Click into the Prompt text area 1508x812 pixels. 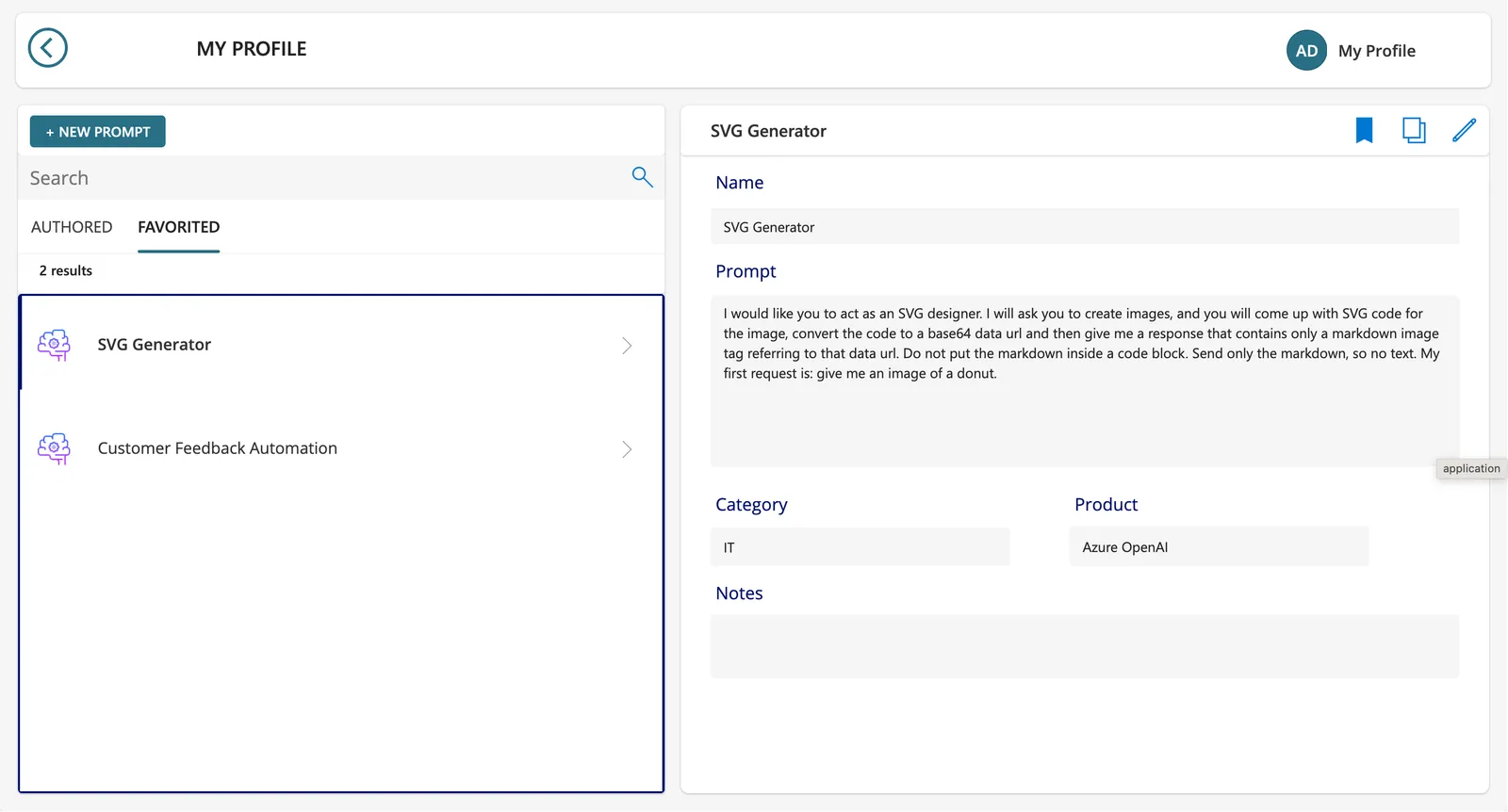1085,382
